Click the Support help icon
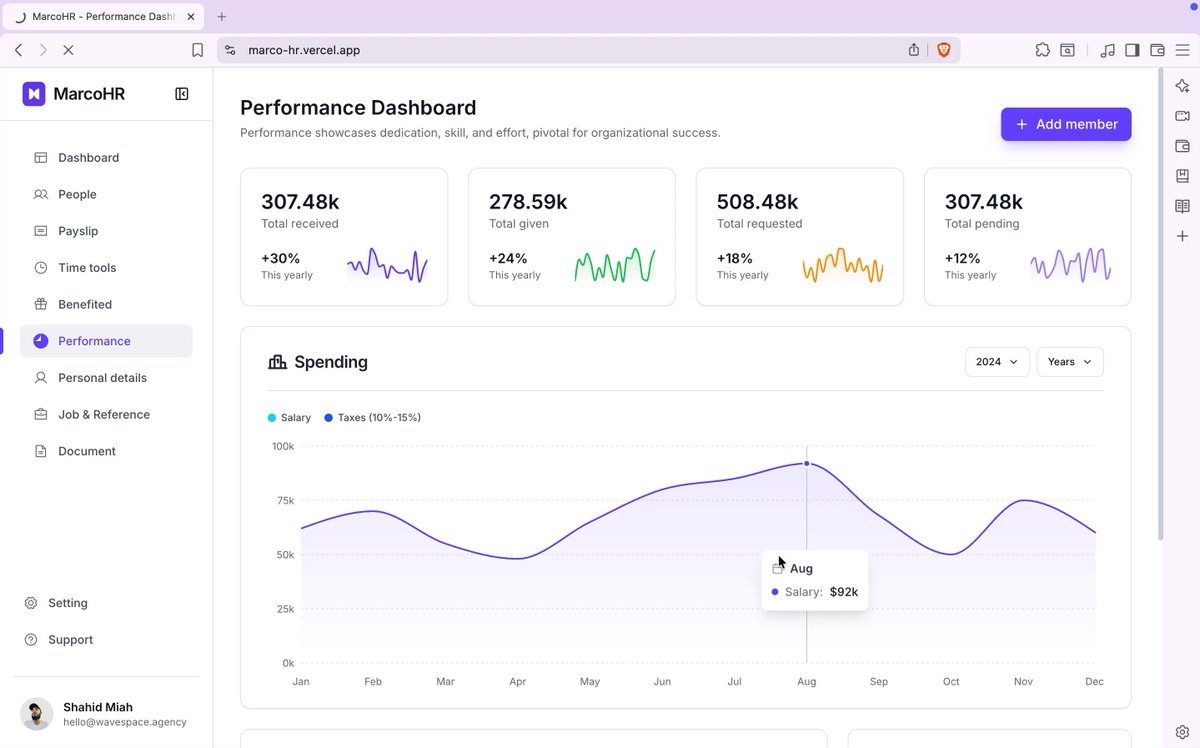The width and height of the screenshot is (1200, 748). (x=31, y=640)
